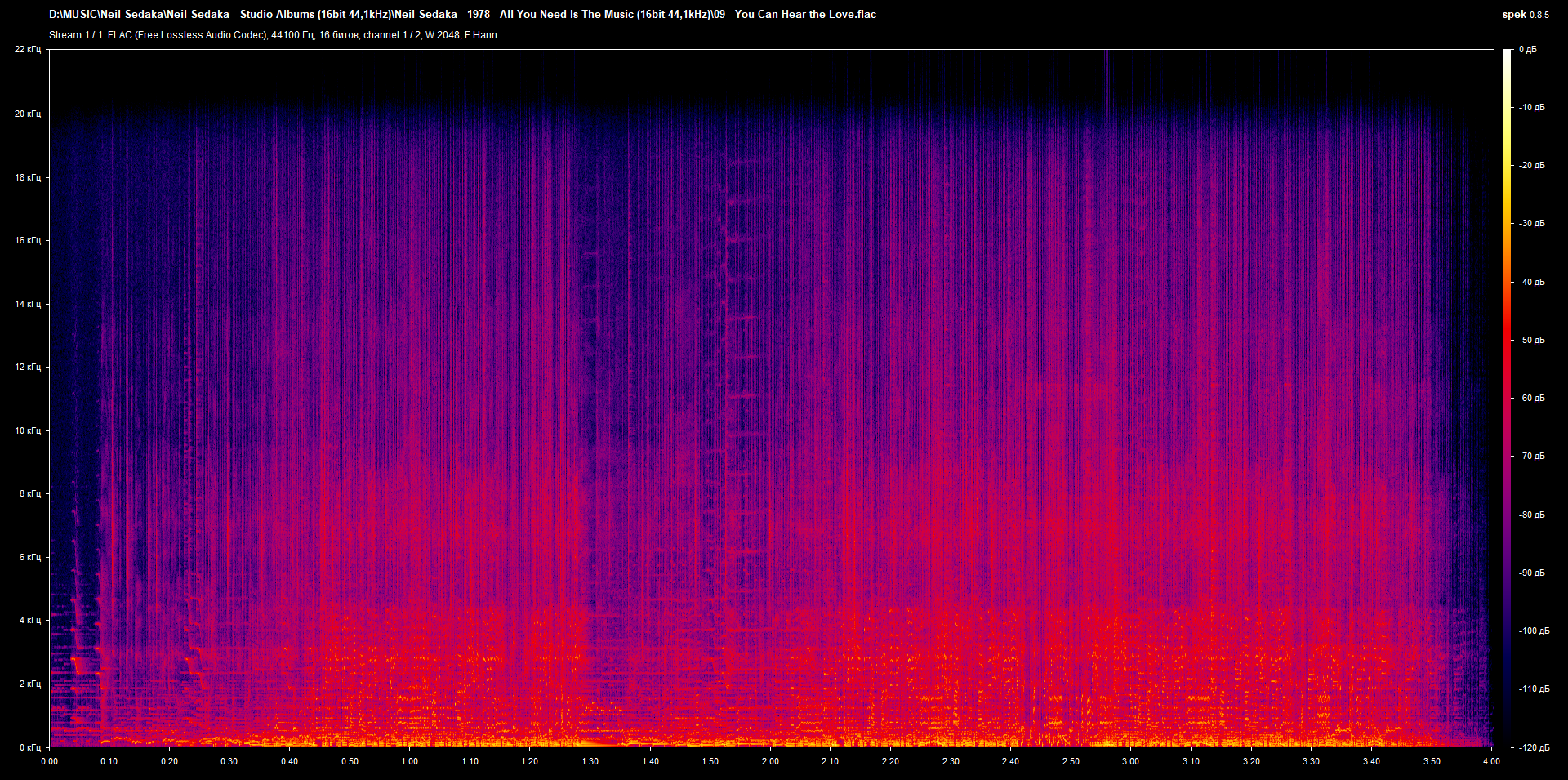
Task: Click the '3:20' time axis label
Action: 1251,761
